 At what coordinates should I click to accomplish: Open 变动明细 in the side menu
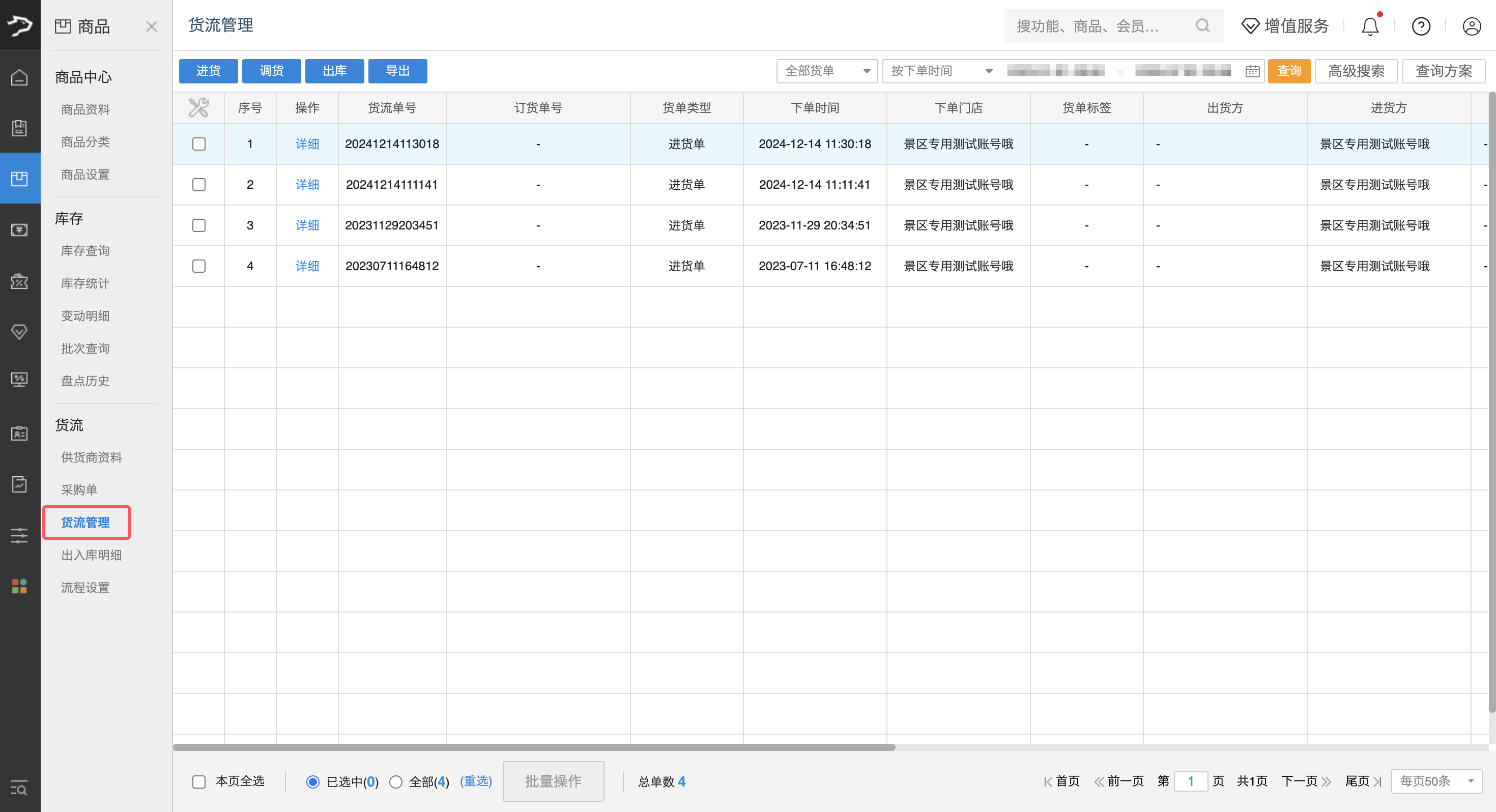click(x=85, y=315)
